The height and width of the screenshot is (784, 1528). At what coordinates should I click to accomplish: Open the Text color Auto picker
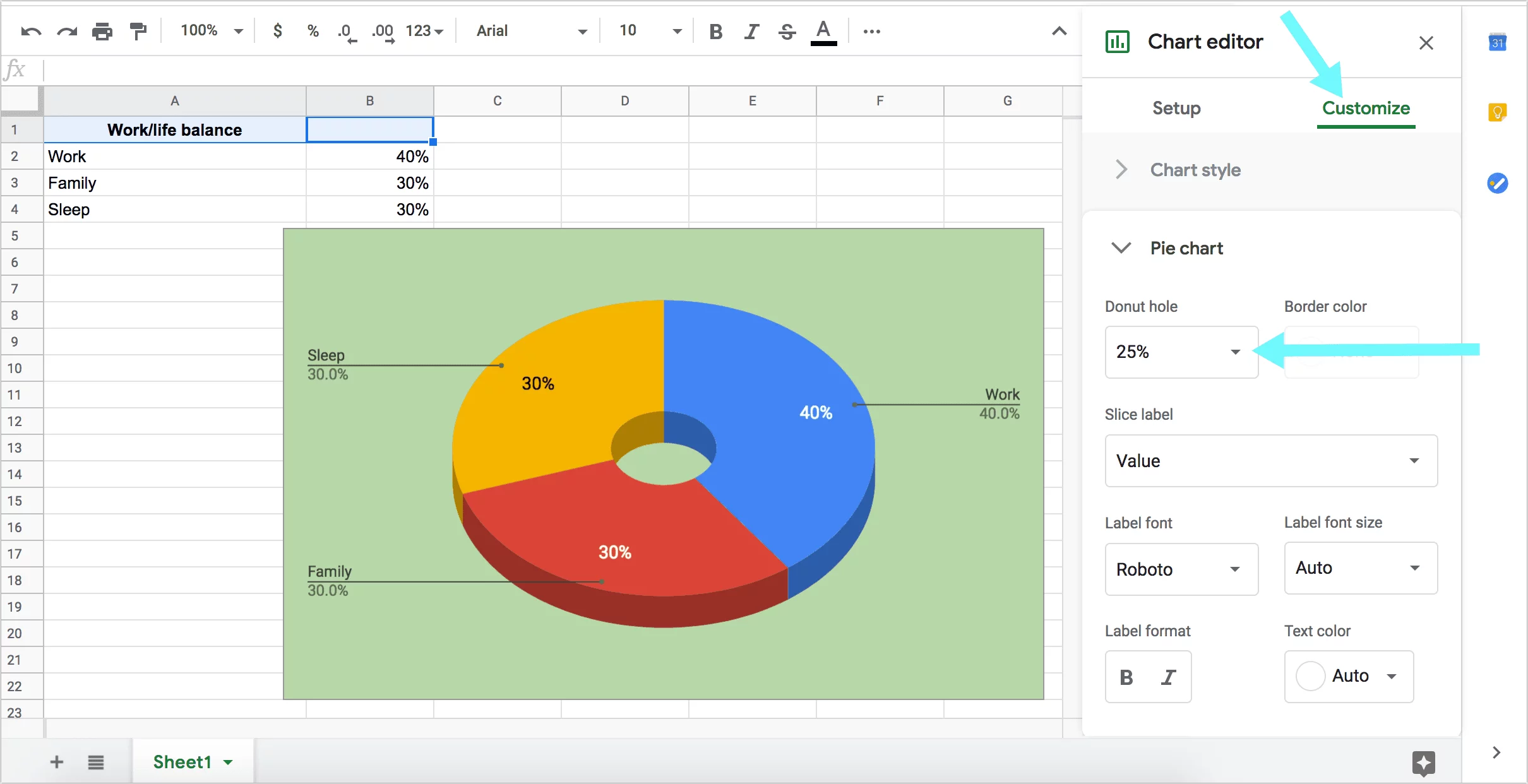pos(1349,677)
